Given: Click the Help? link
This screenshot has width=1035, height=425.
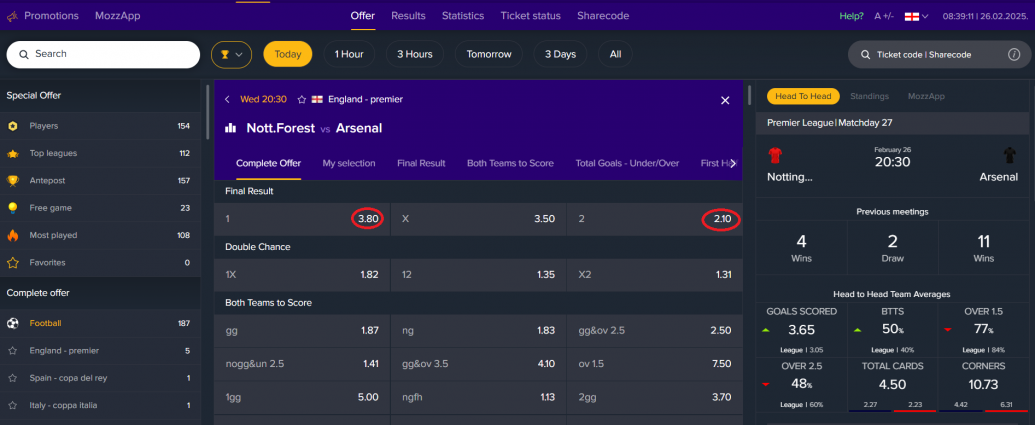Looking at the screenshot, I should click(x=851, y=16).
